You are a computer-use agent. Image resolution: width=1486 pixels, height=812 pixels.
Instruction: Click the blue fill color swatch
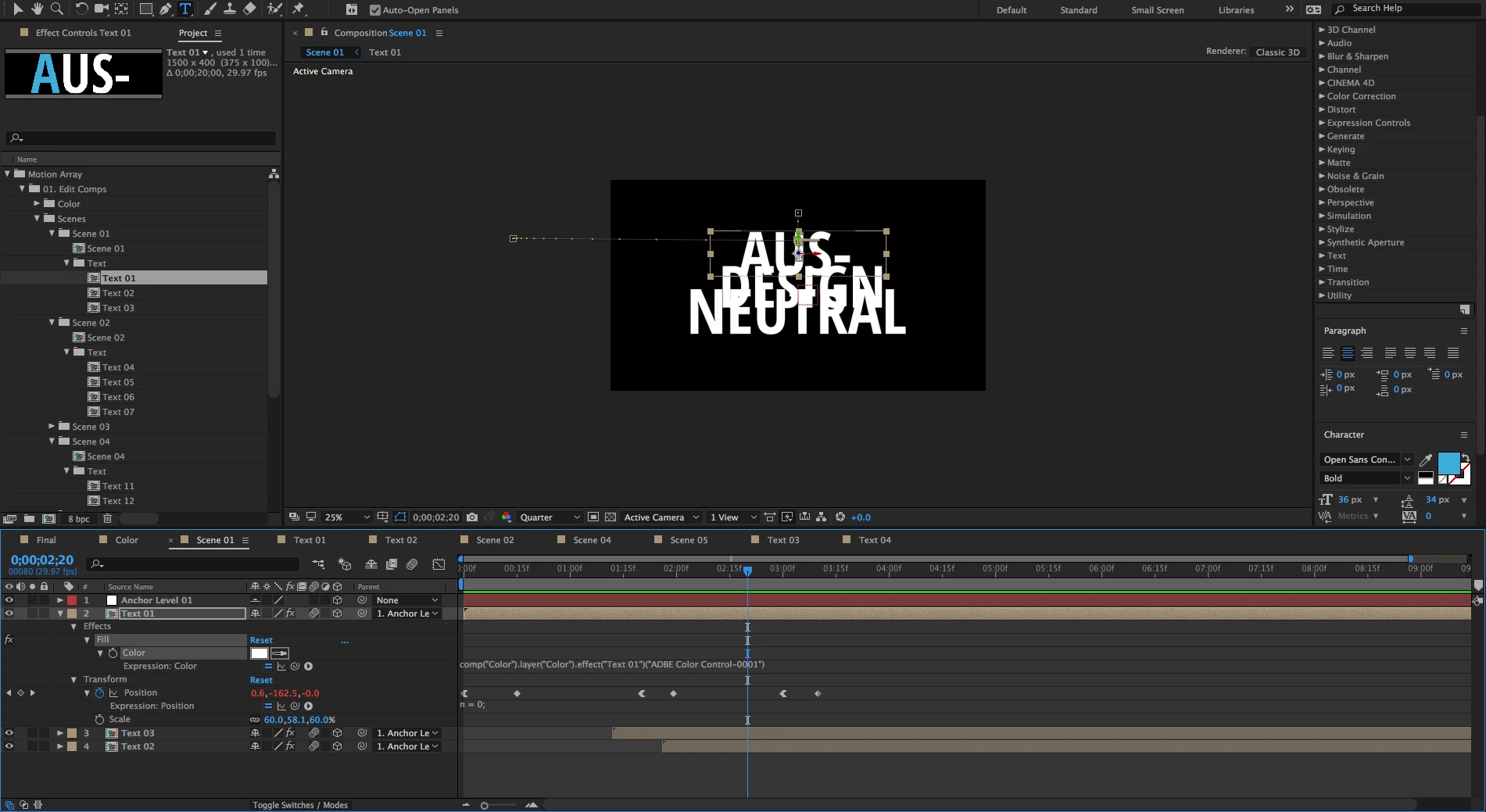pos(1448,463)
